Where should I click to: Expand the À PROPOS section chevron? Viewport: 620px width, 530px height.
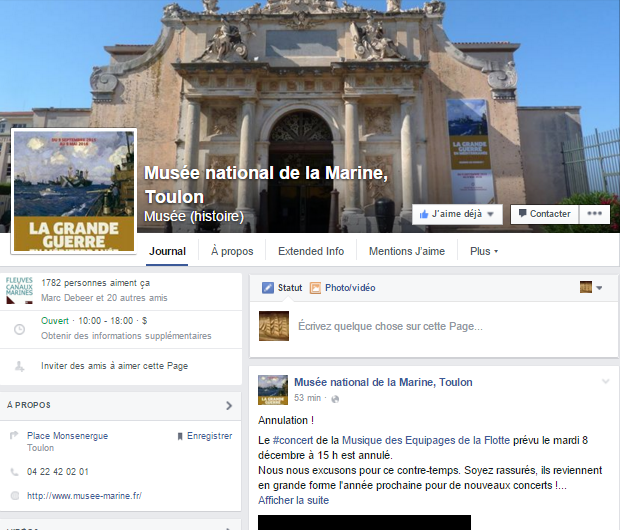coord(229,405)
